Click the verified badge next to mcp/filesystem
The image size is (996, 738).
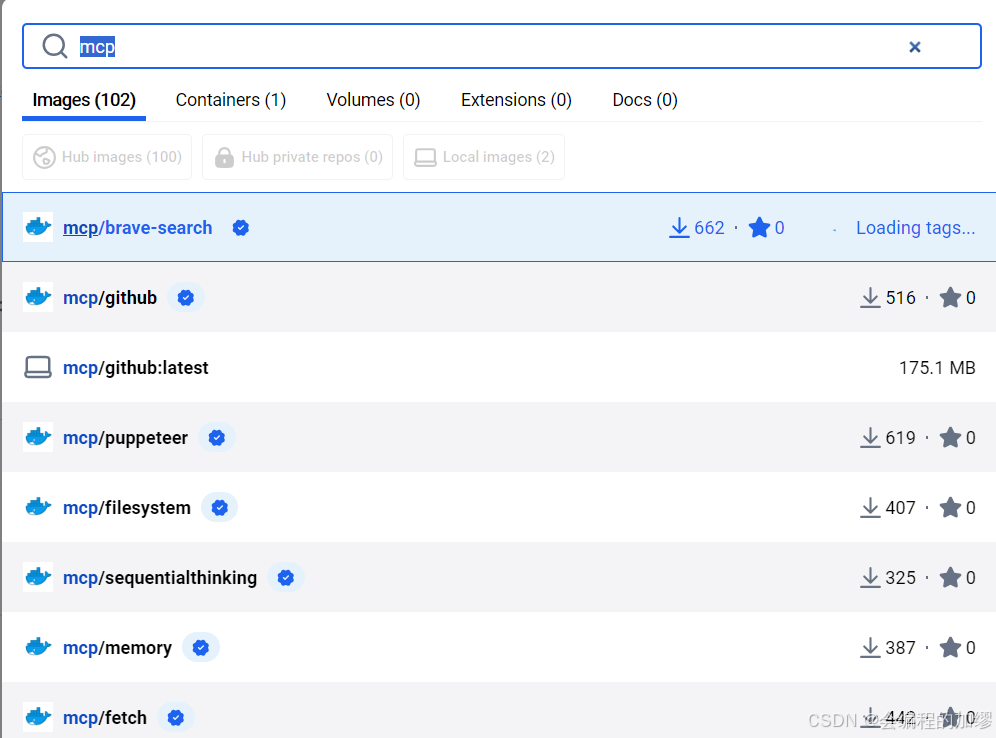[x=220, y=507]
